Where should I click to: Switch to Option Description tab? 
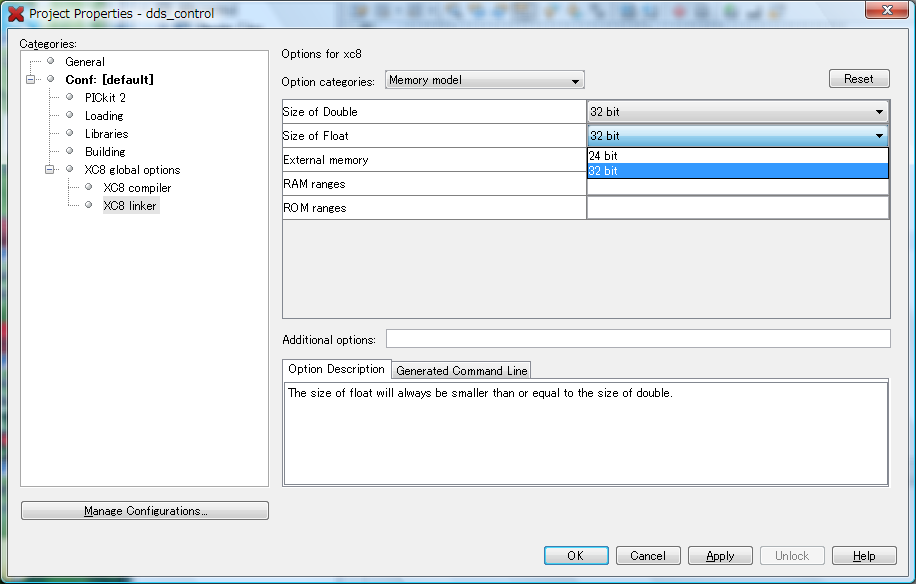(336, 369)
